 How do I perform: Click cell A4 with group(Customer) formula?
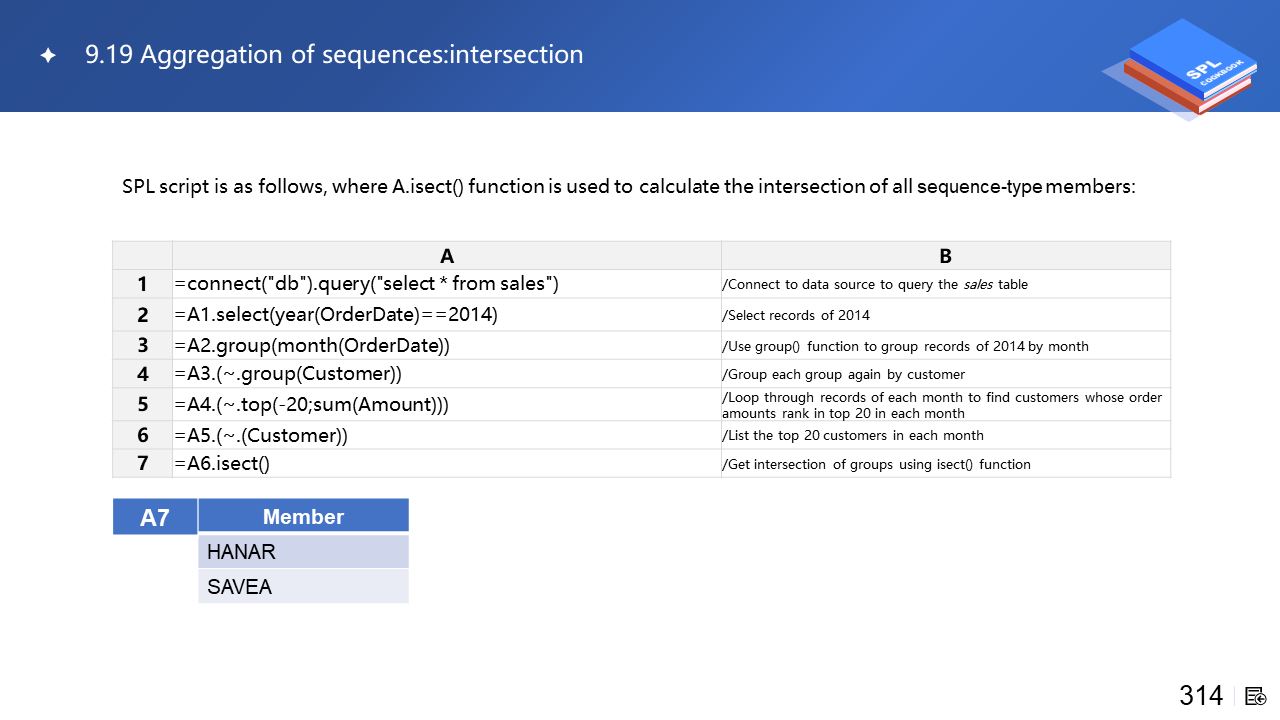tap(446, 374)
